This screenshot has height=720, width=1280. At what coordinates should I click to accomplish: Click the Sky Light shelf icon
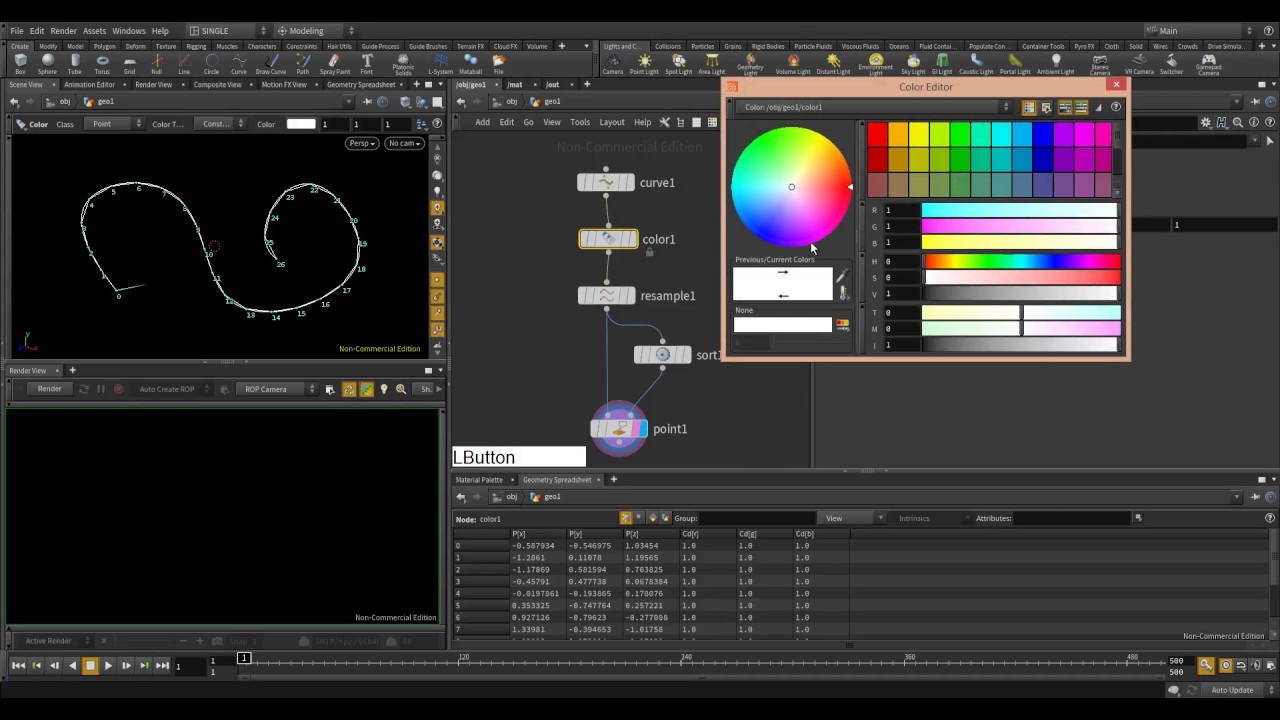point(913,64)
